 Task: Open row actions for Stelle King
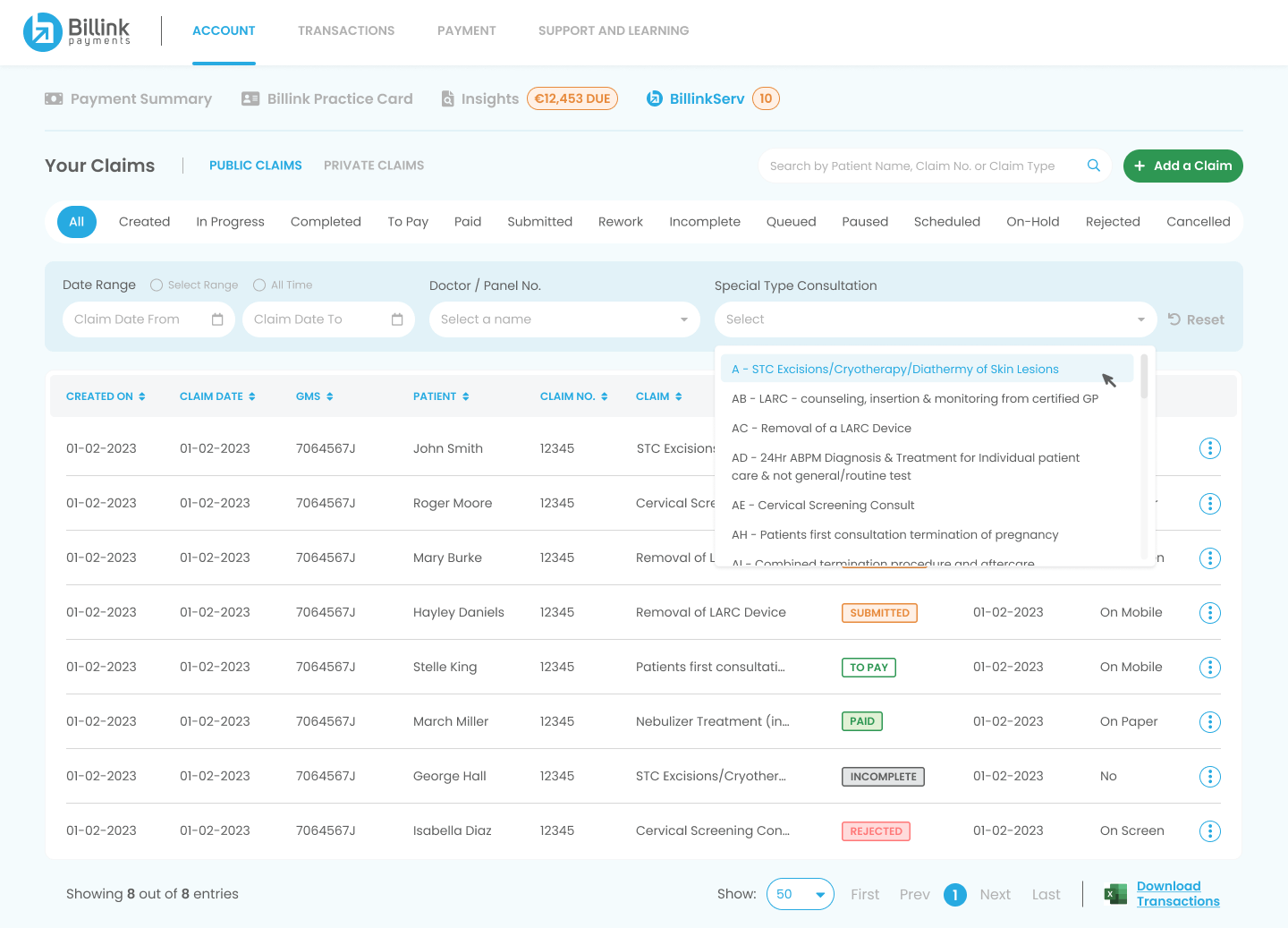pyautogui.click(x=1209, y=668)
